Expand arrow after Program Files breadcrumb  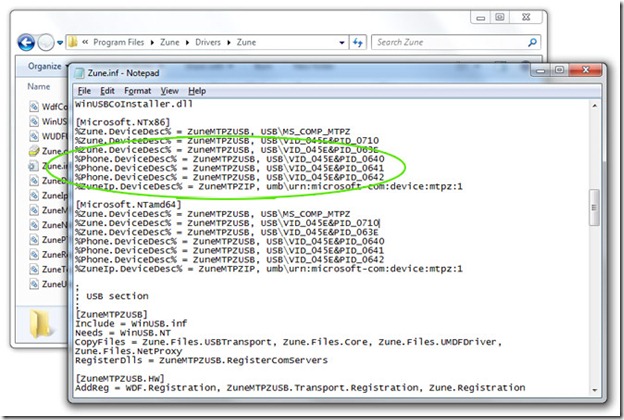click(x=152, y=43)
